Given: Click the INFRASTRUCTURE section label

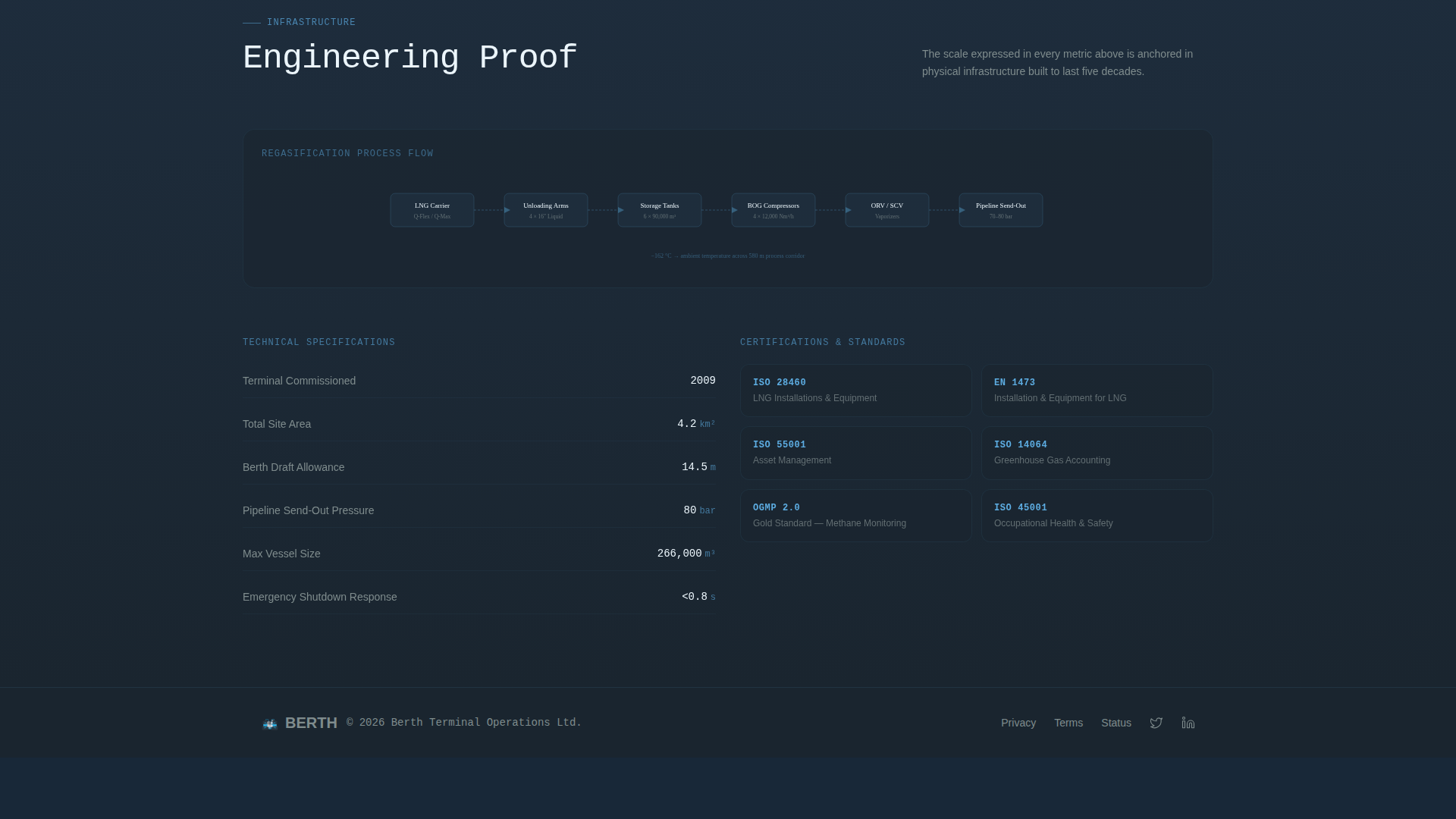Looking at the screenshot, I should pyautogui.click(x=311, y=23).
